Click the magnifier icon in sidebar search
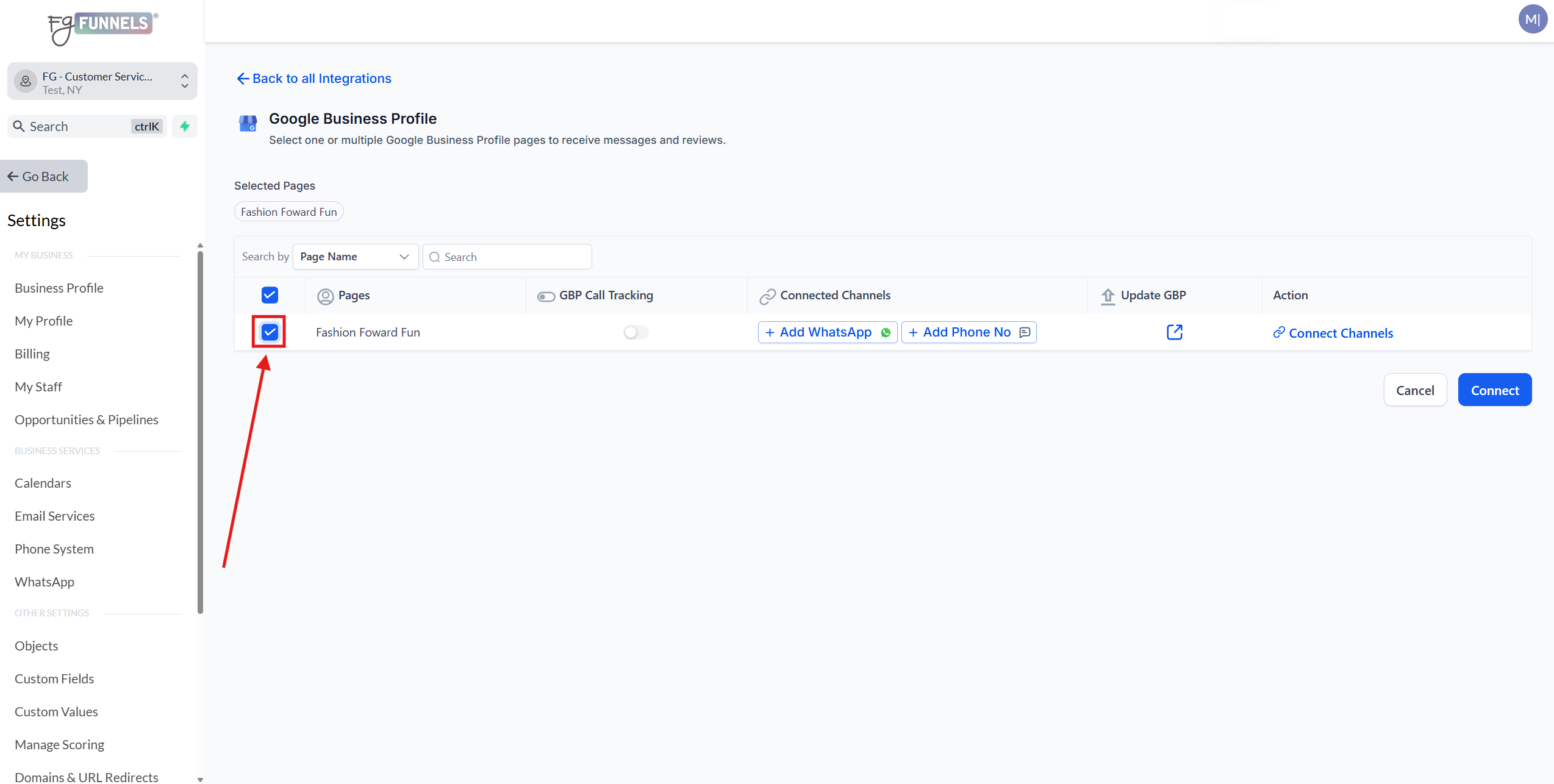Screen dimensions: 1554x784 [19, 126]
